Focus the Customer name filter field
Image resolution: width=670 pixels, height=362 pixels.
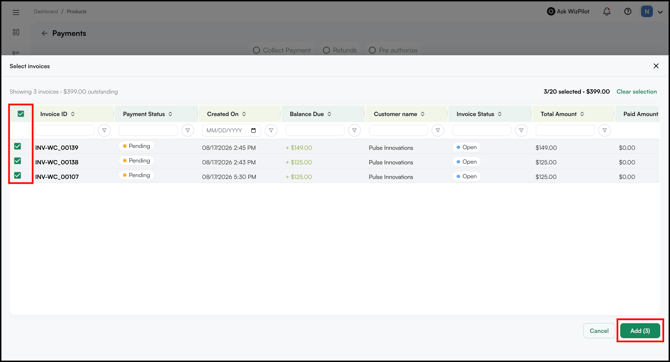398,130
